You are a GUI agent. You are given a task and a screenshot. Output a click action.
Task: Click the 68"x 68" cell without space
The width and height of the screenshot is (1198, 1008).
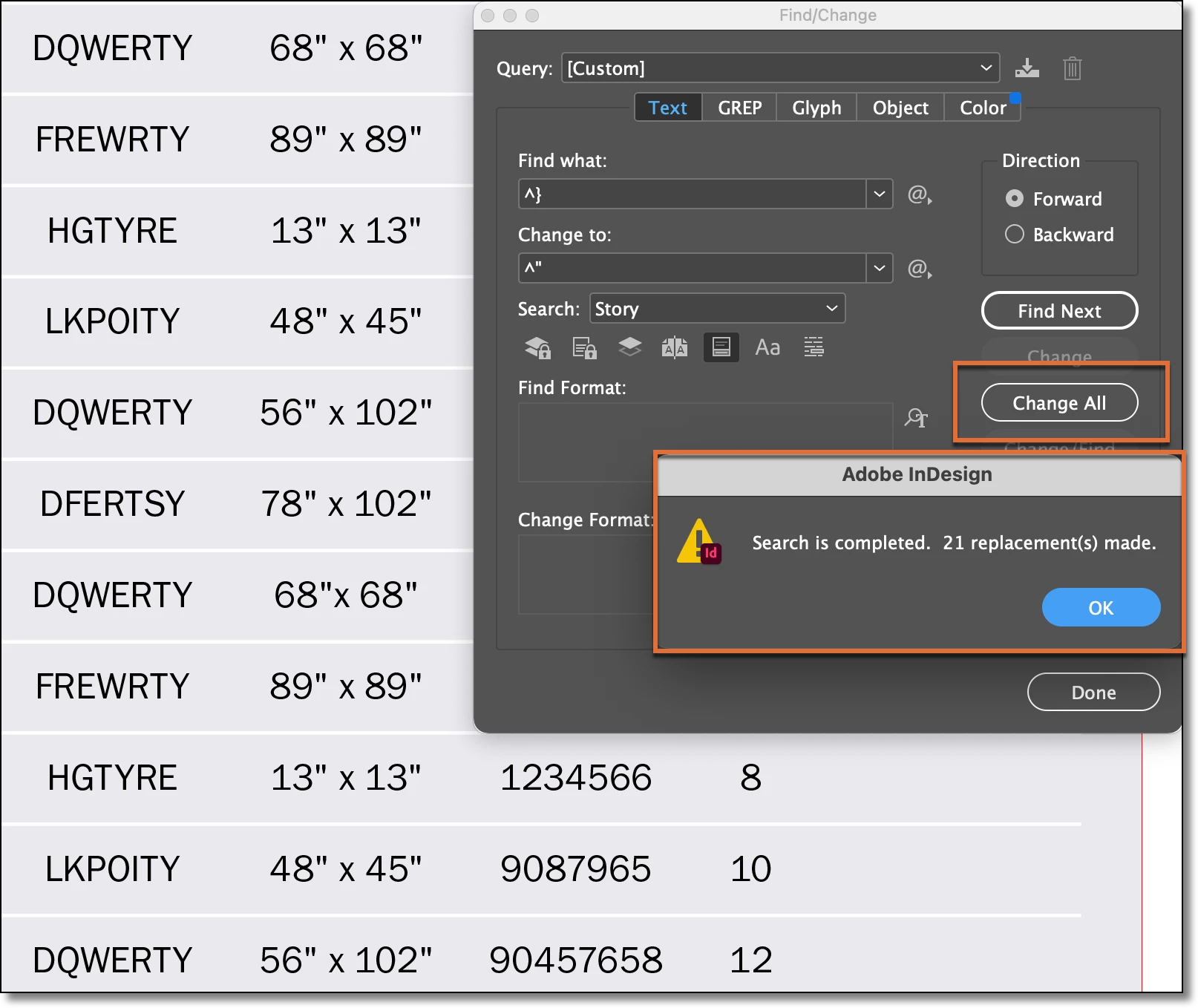click(x=346, y=595)
